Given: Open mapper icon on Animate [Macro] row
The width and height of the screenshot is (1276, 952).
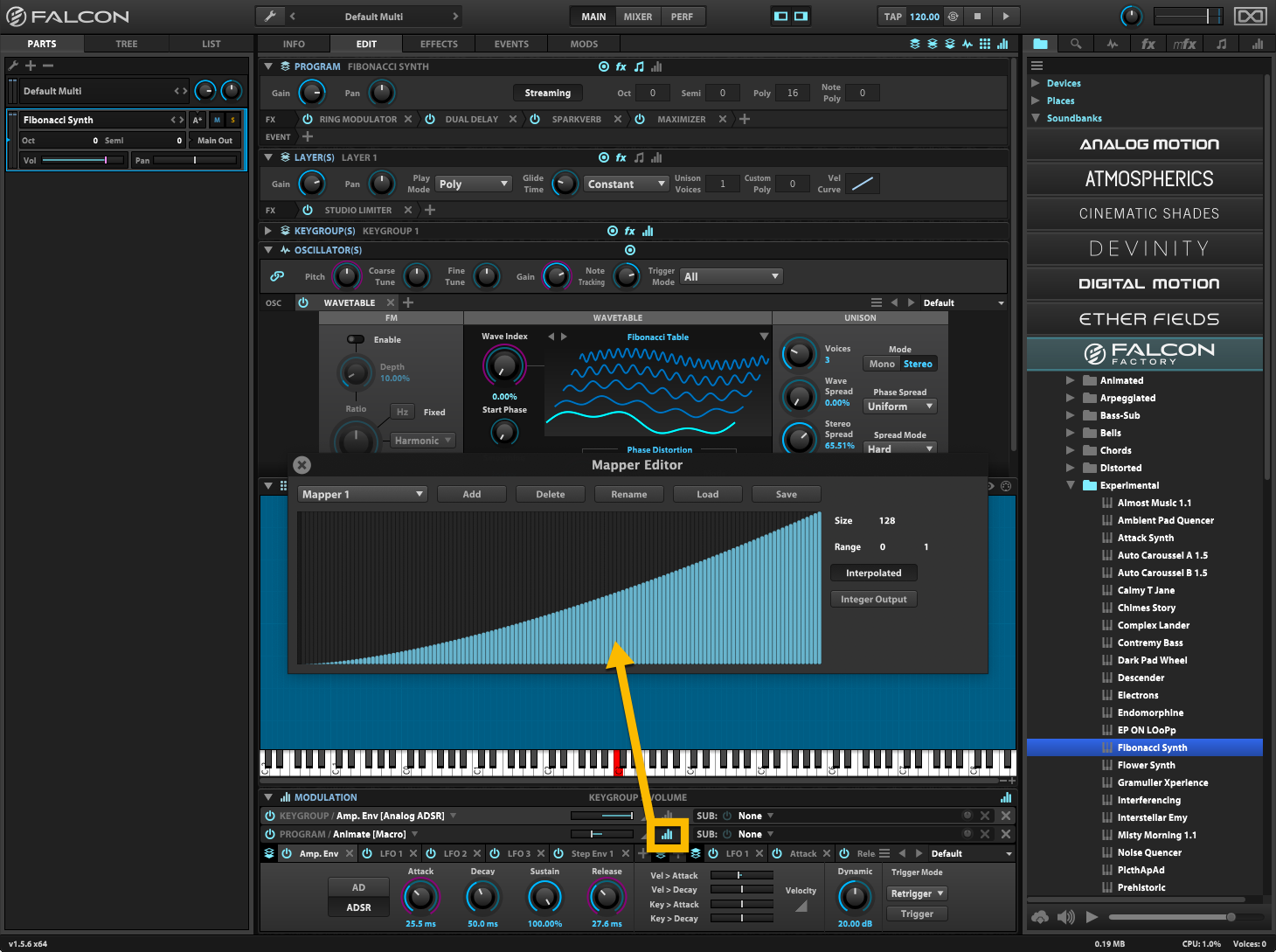Looking at the screenshot, I should 667,834.
